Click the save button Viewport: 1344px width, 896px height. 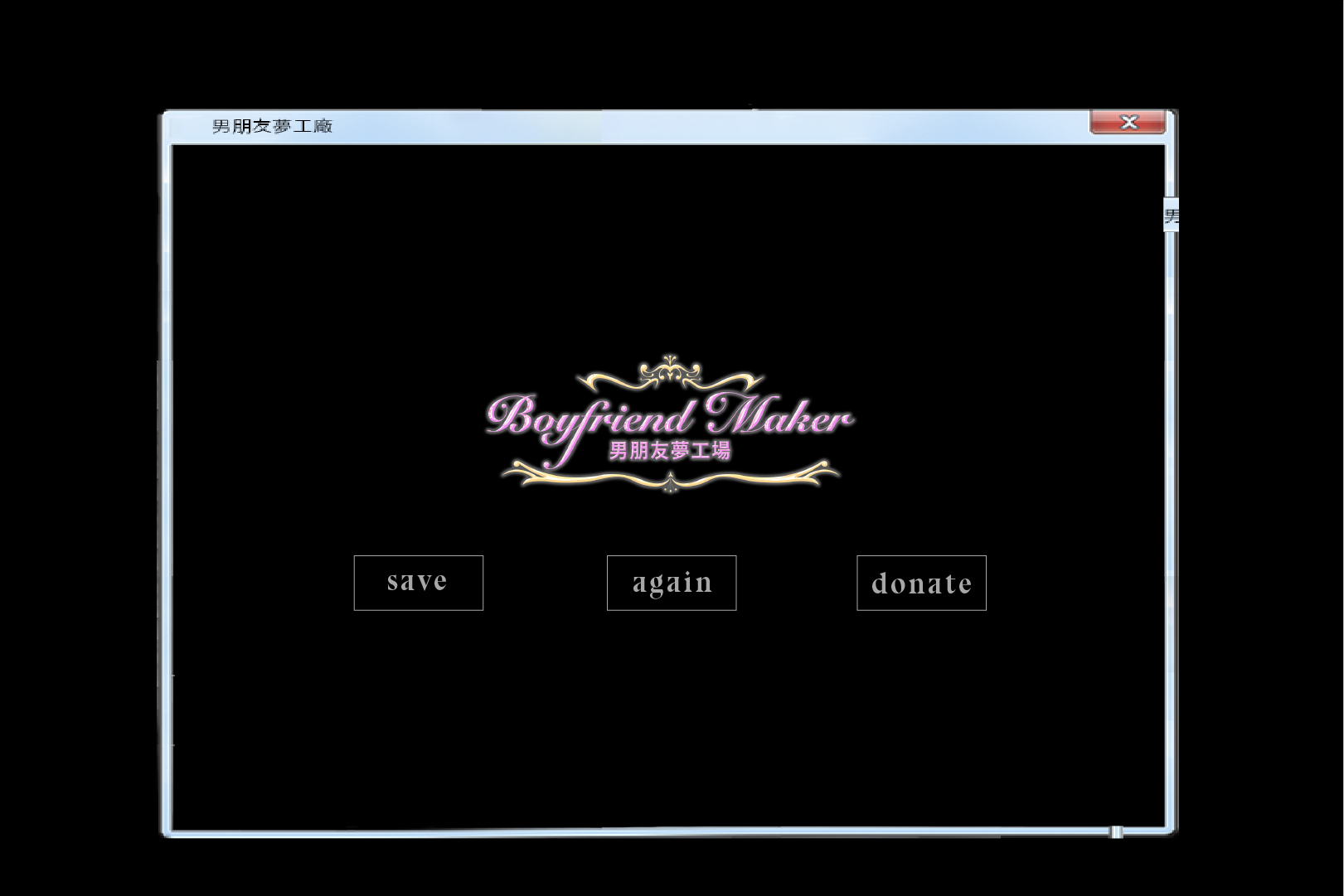point(419,583)
